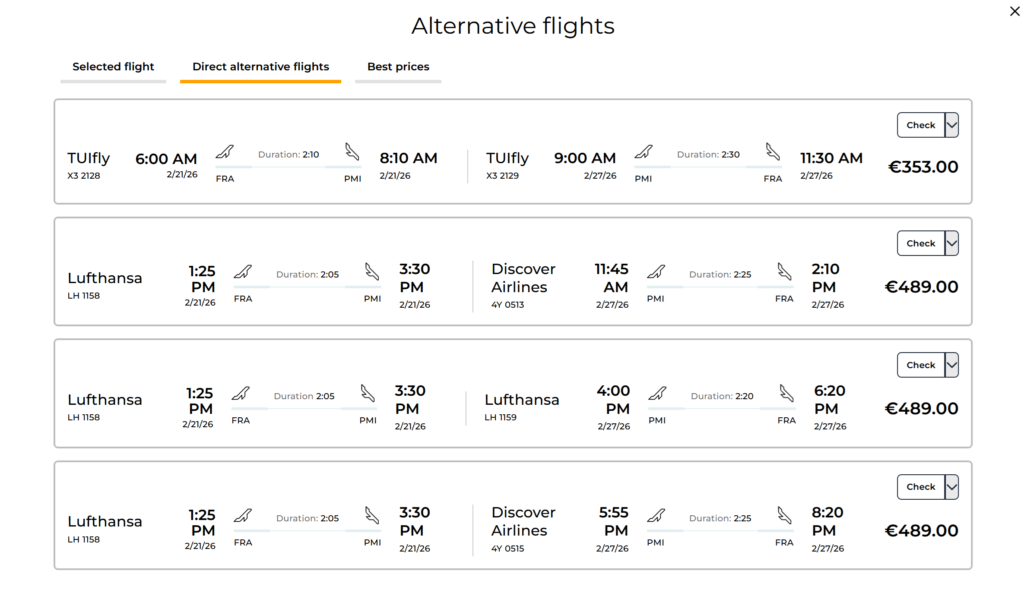Screen dimensions: 1024x599
Task: Click landing icon of Discover Airlines 4Y 0515
Action: tap(784, 516)
